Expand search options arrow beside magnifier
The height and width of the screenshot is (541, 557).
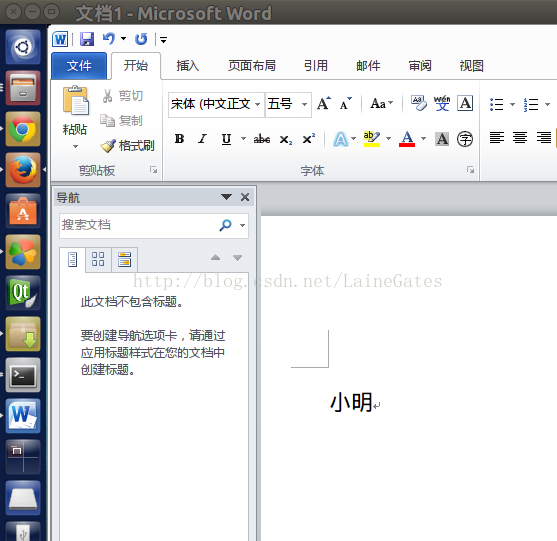242,225
